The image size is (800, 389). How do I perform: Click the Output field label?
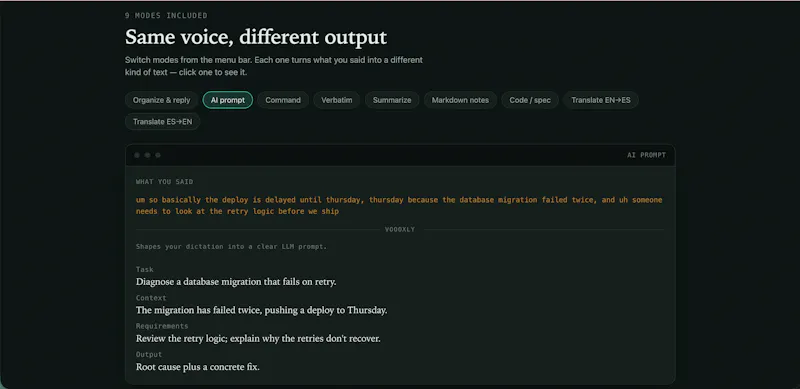point(149,354)
